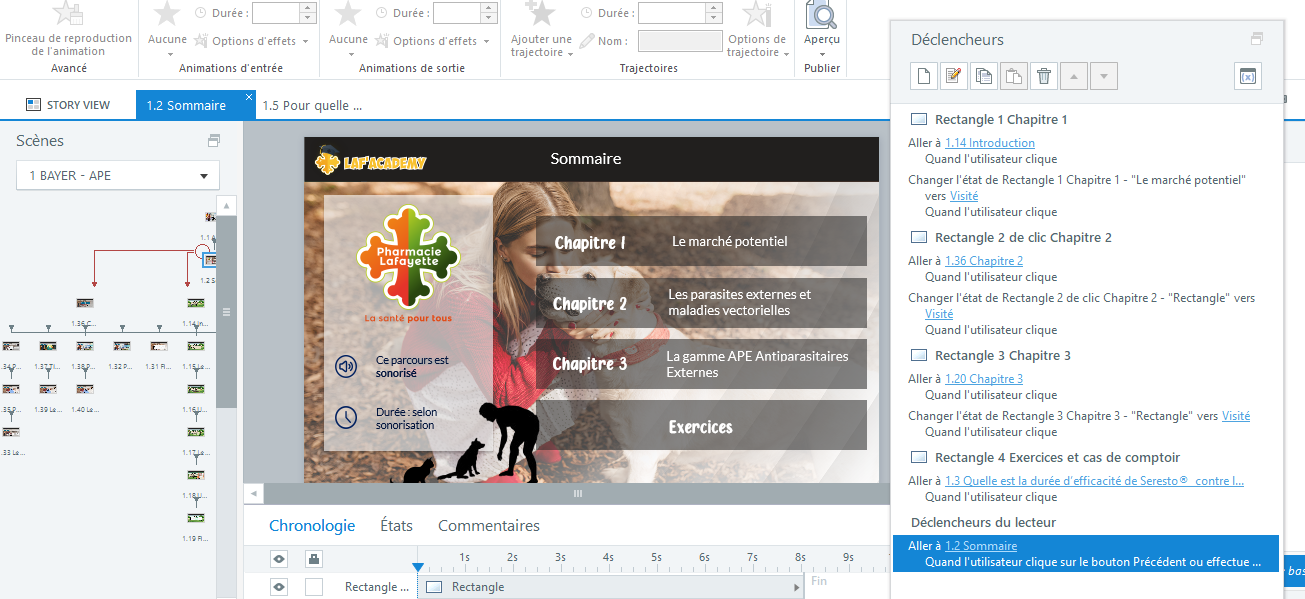Toggle show/hide all objects in timeline header
Image resolution: width=1305 pixels, height=599 pixels.
pos(280,558)
